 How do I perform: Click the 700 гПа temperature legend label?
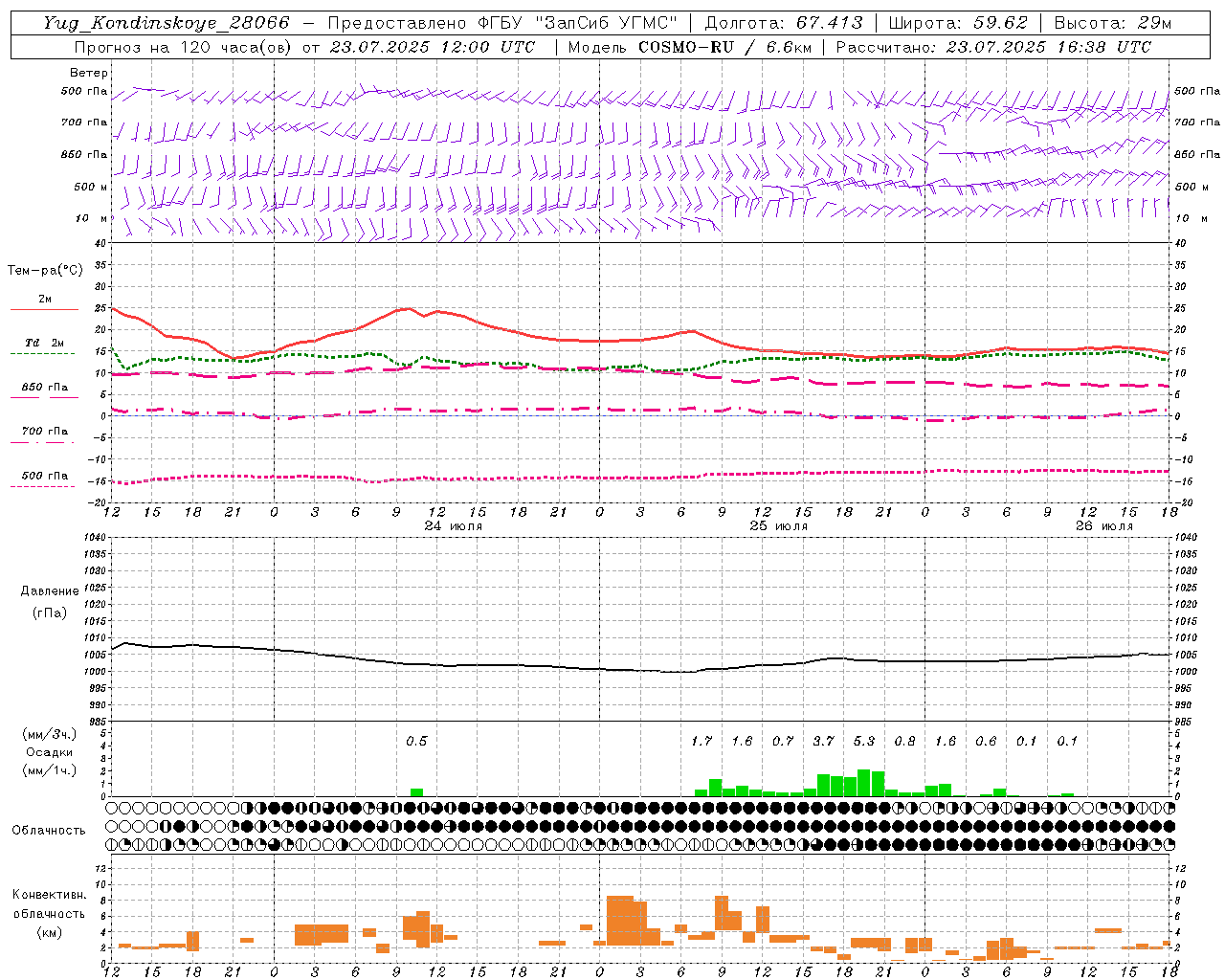[45, 432]
